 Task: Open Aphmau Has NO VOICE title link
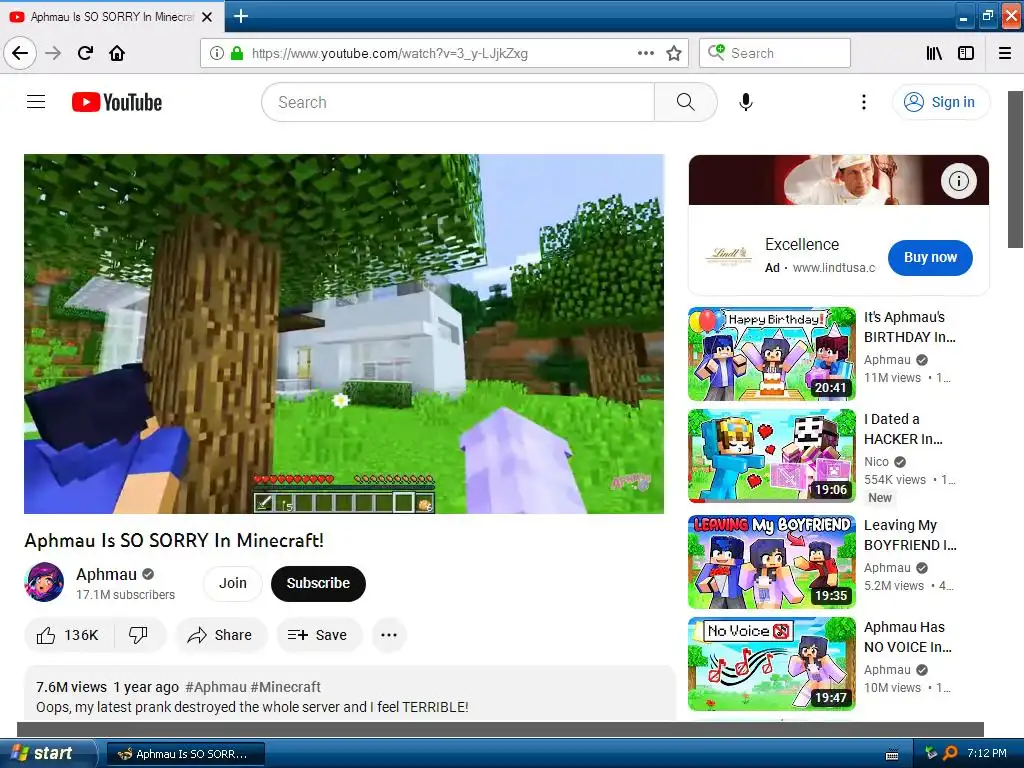click(x=908, y=637)
